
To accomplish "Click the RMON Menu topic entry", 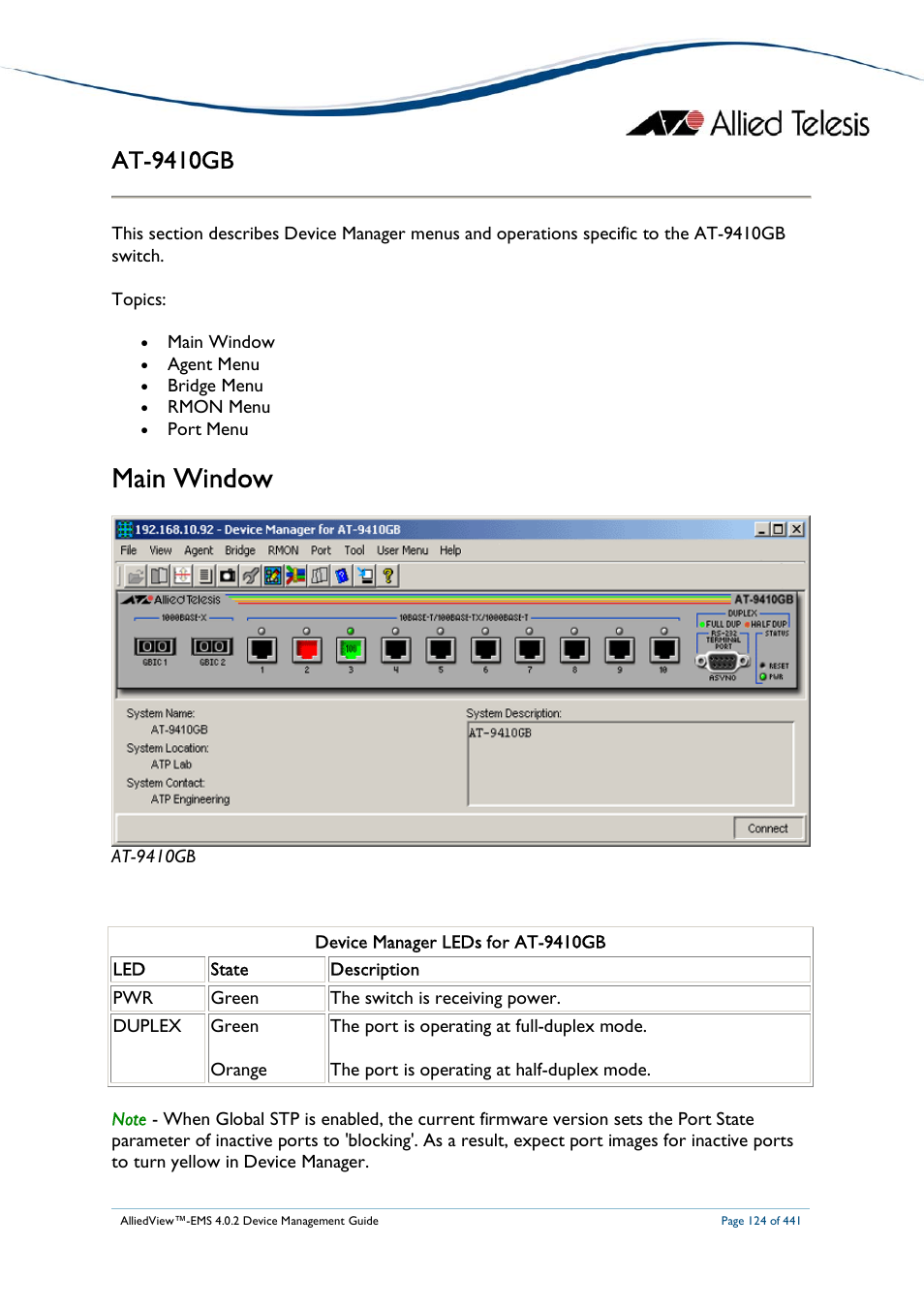I will pos(219,407).
